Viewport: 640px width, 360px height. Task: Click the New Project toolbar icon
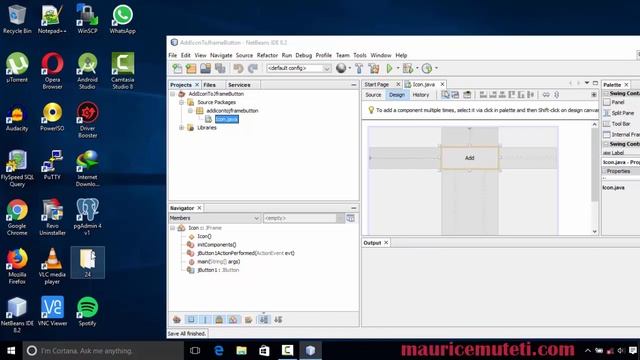coord(191,68)
